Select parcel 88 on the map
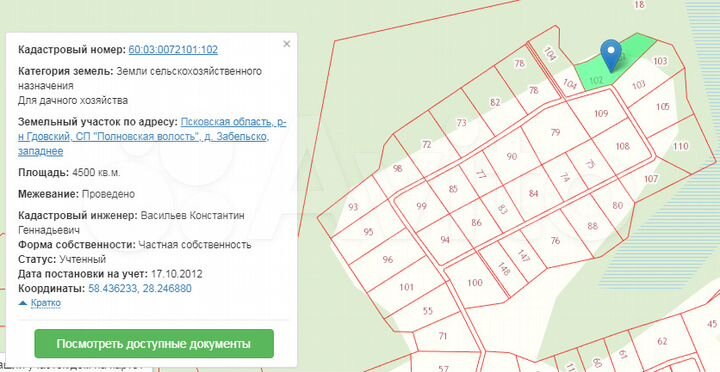The height and width of the screenshot is (372, 720). [x=592, y=225]
